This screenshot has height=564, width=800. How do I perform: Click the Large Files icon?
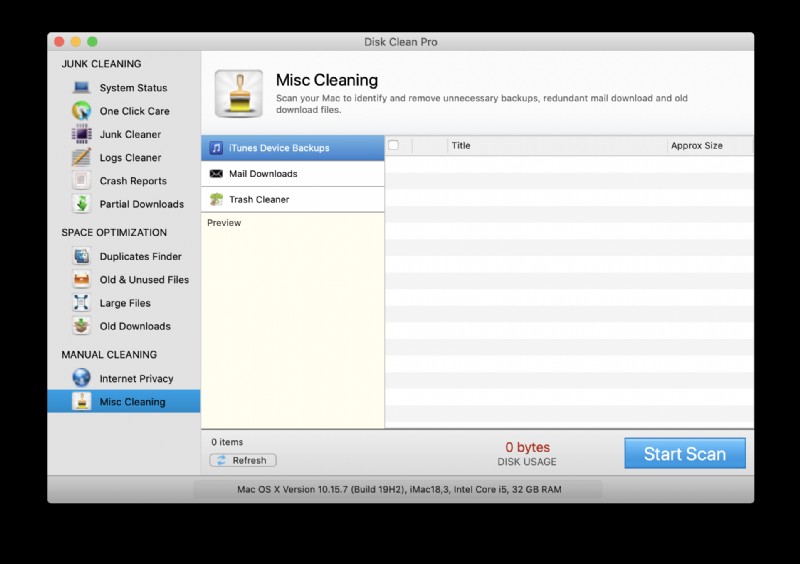82,303
